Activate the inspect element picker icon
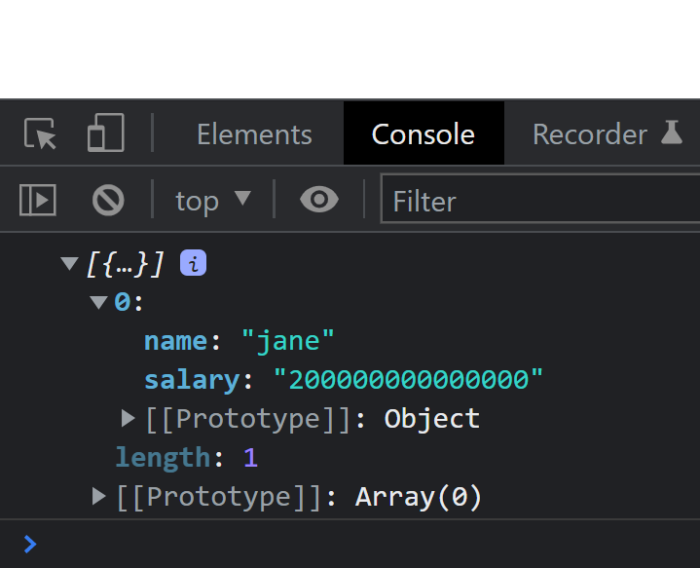Viewport: 700px width, 568px height. click(x=40, y=134)
